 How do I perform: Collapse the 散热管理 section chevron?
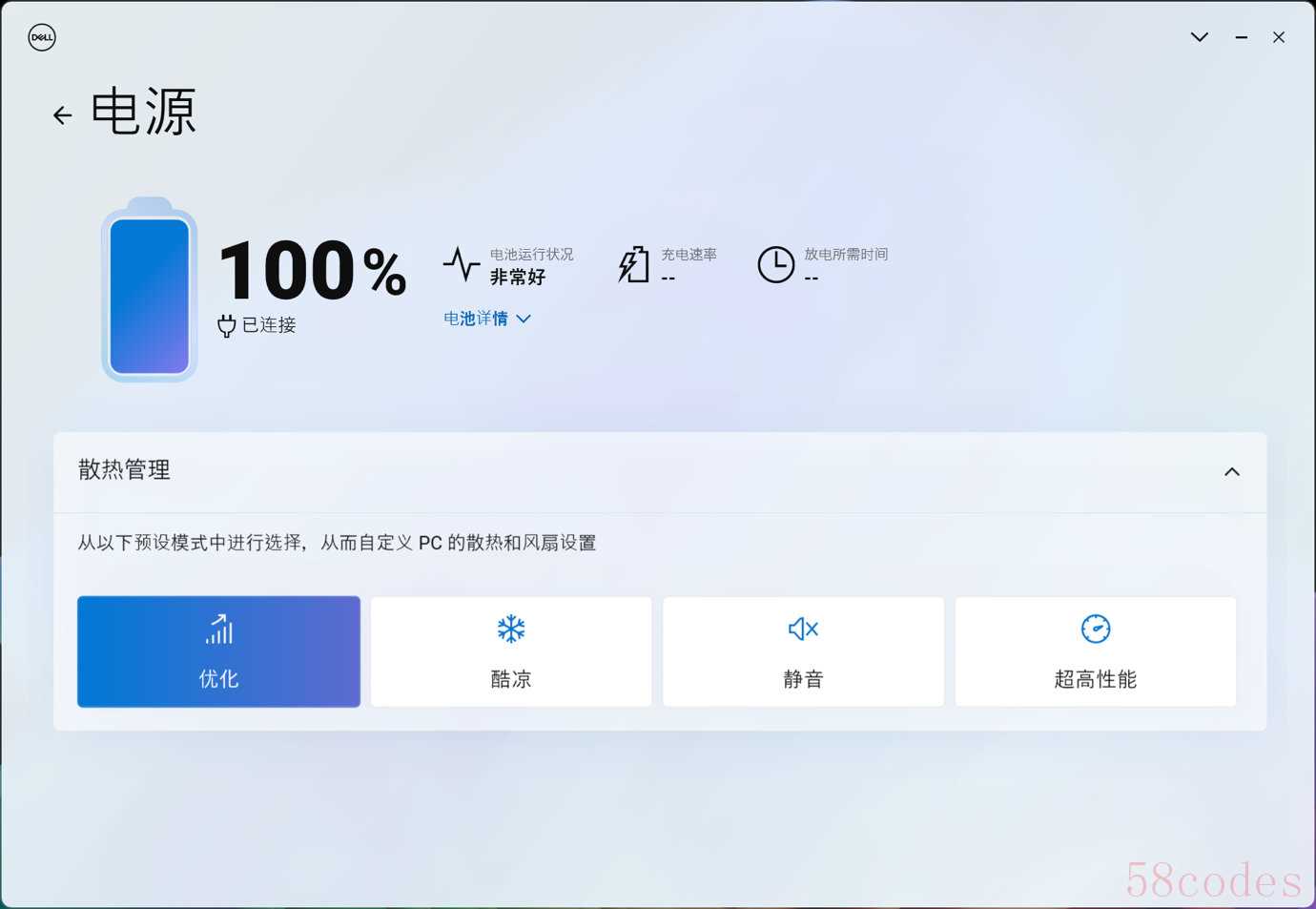(1232, 471)
